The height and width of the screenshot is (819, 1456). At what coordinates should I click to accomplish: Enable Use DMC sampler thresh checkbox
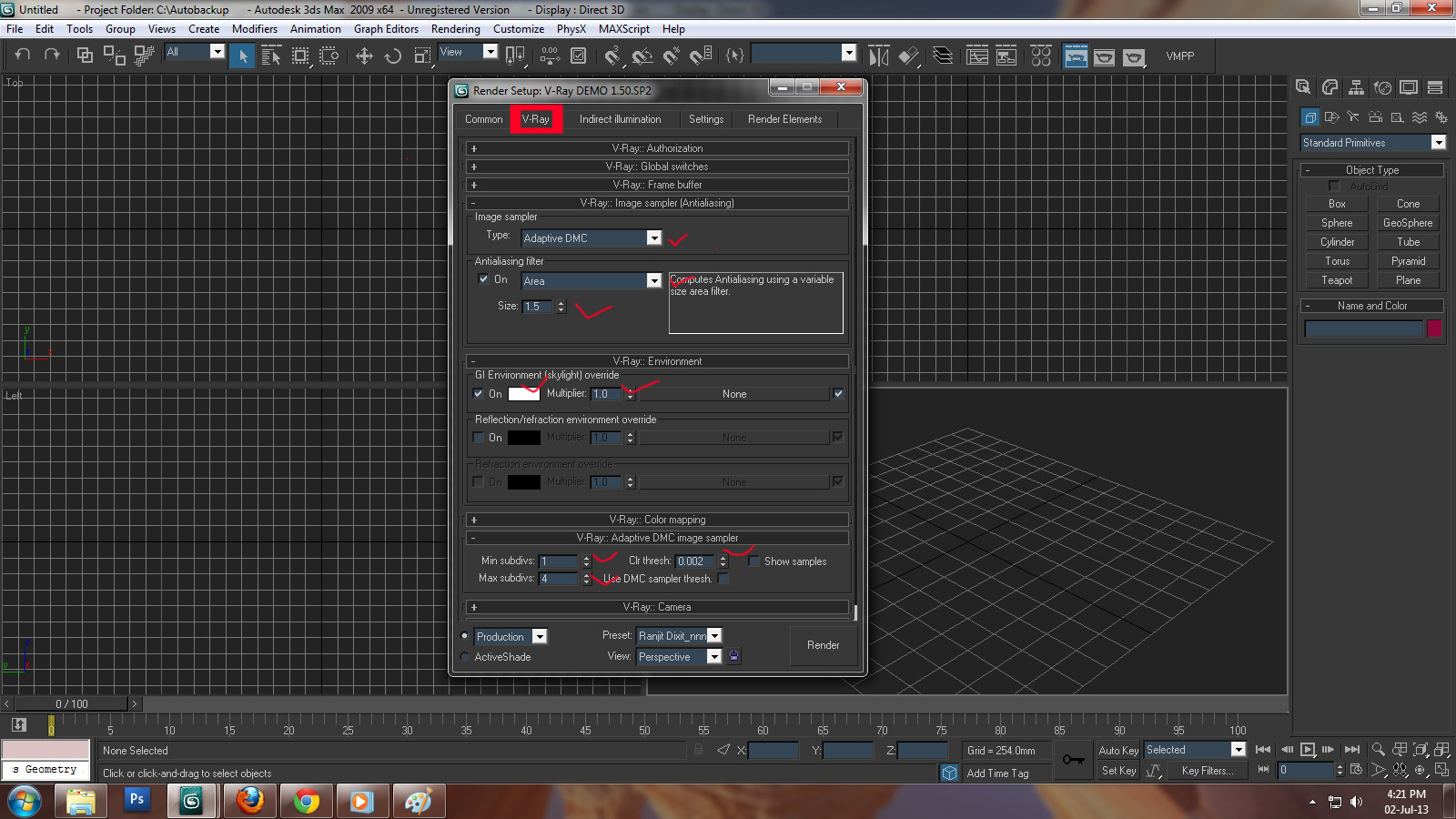click(723, 579)
